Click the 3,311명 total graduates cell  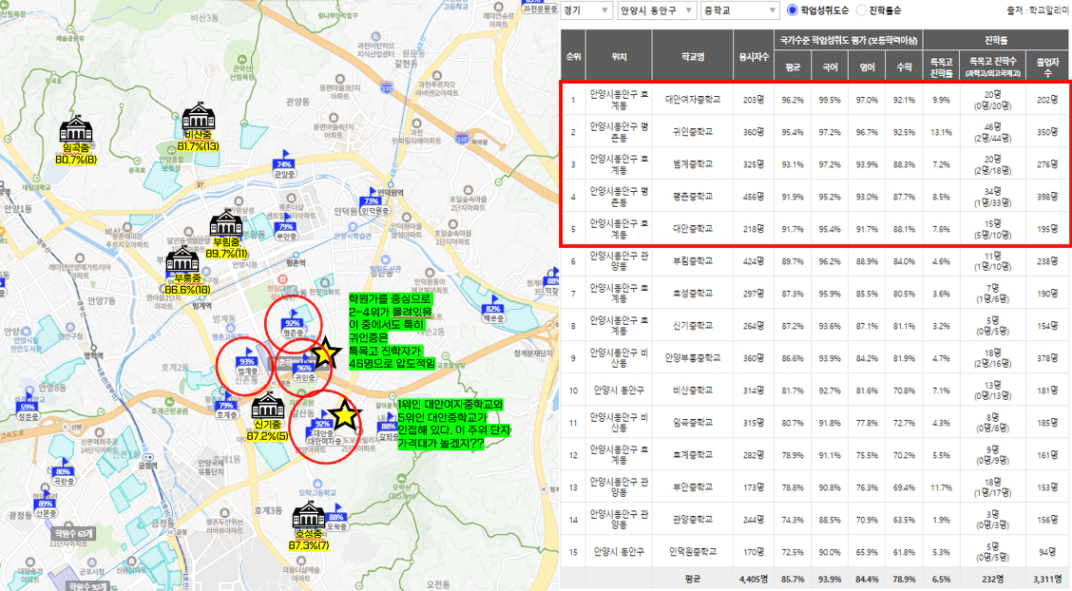(1047, 579)
